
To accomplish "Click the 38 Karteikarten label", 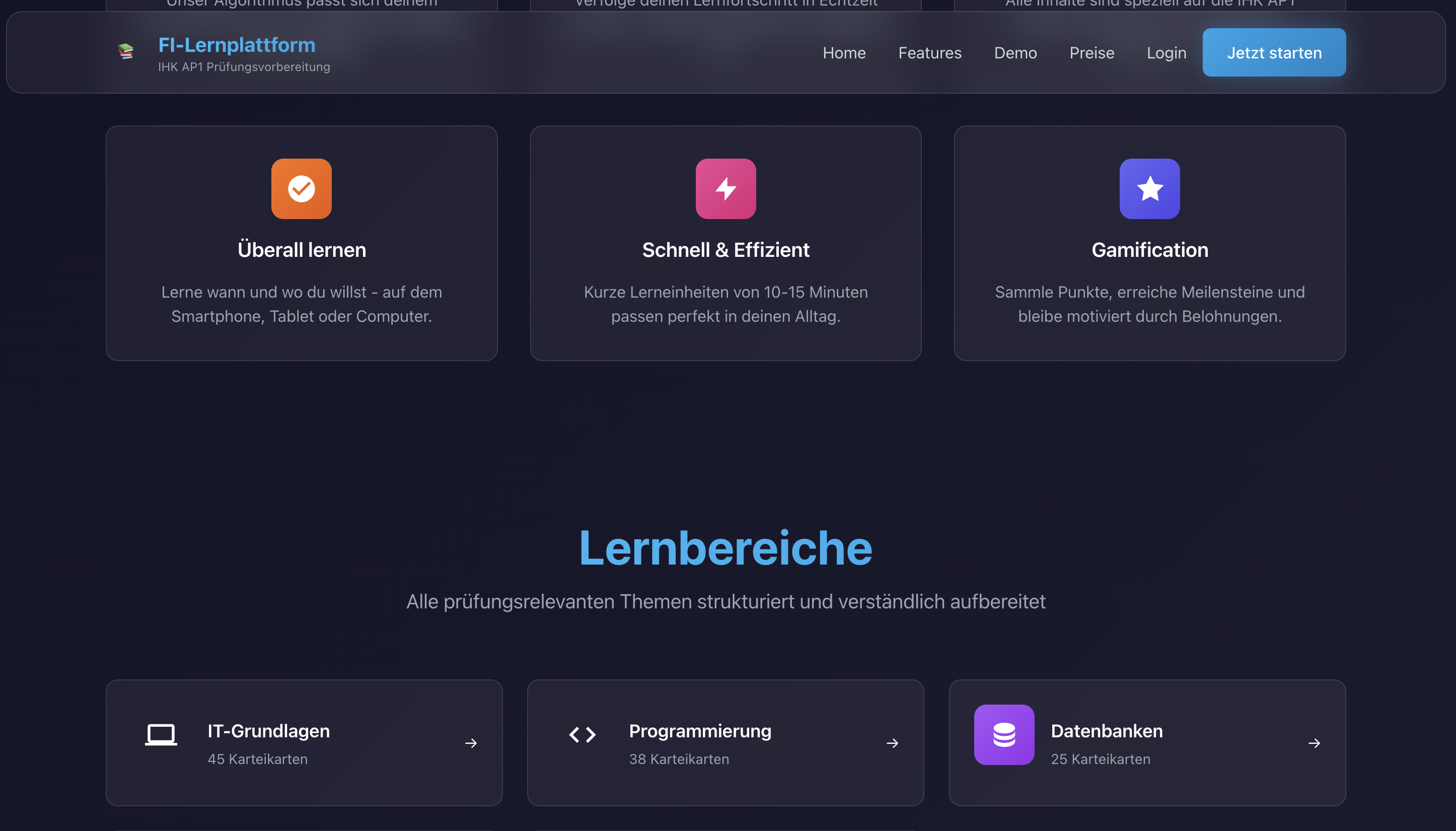I will pyautogui.click(x=679, y=759).
